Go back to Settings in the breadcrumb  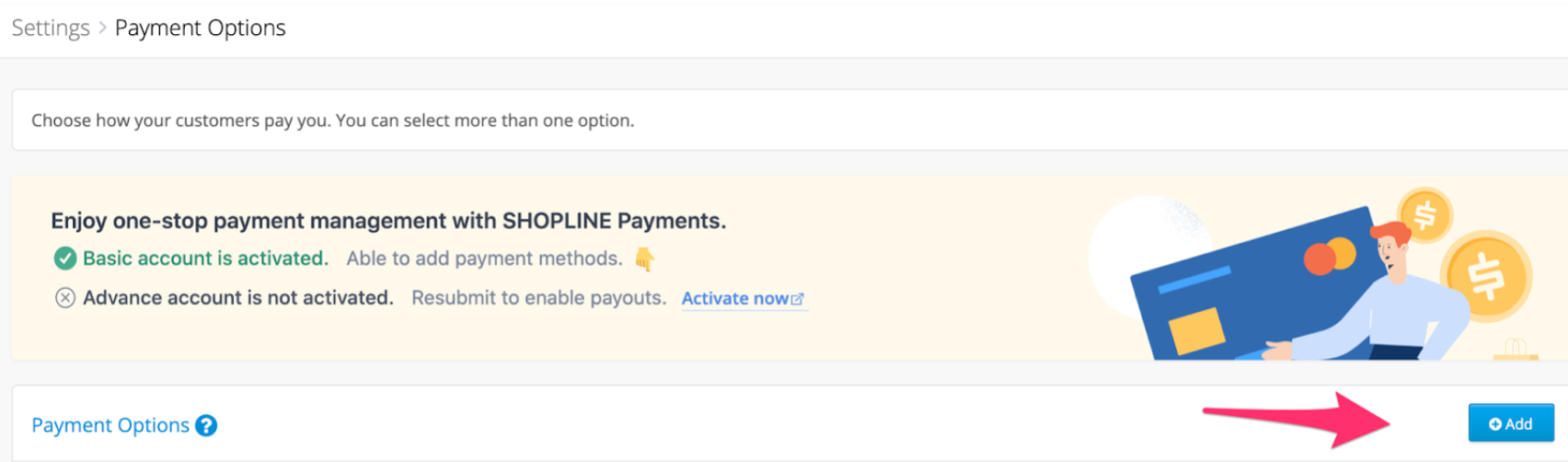pyautogui.click(x=51, y=28)
